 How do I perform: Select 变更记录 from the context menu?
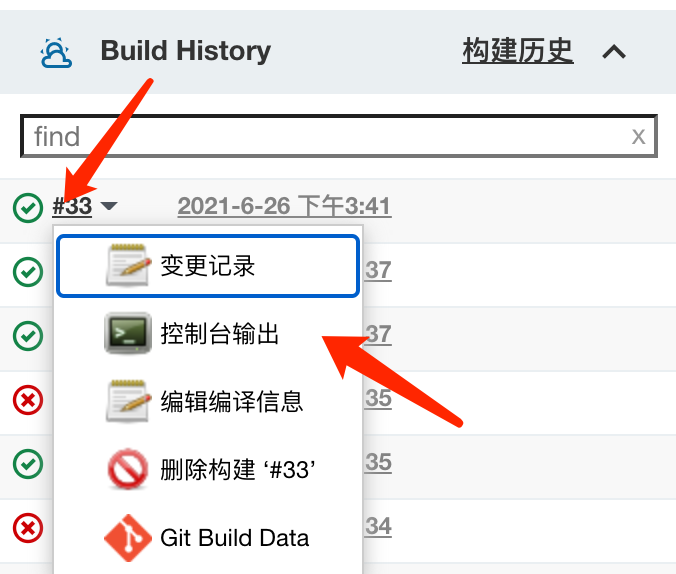point(208,266)
